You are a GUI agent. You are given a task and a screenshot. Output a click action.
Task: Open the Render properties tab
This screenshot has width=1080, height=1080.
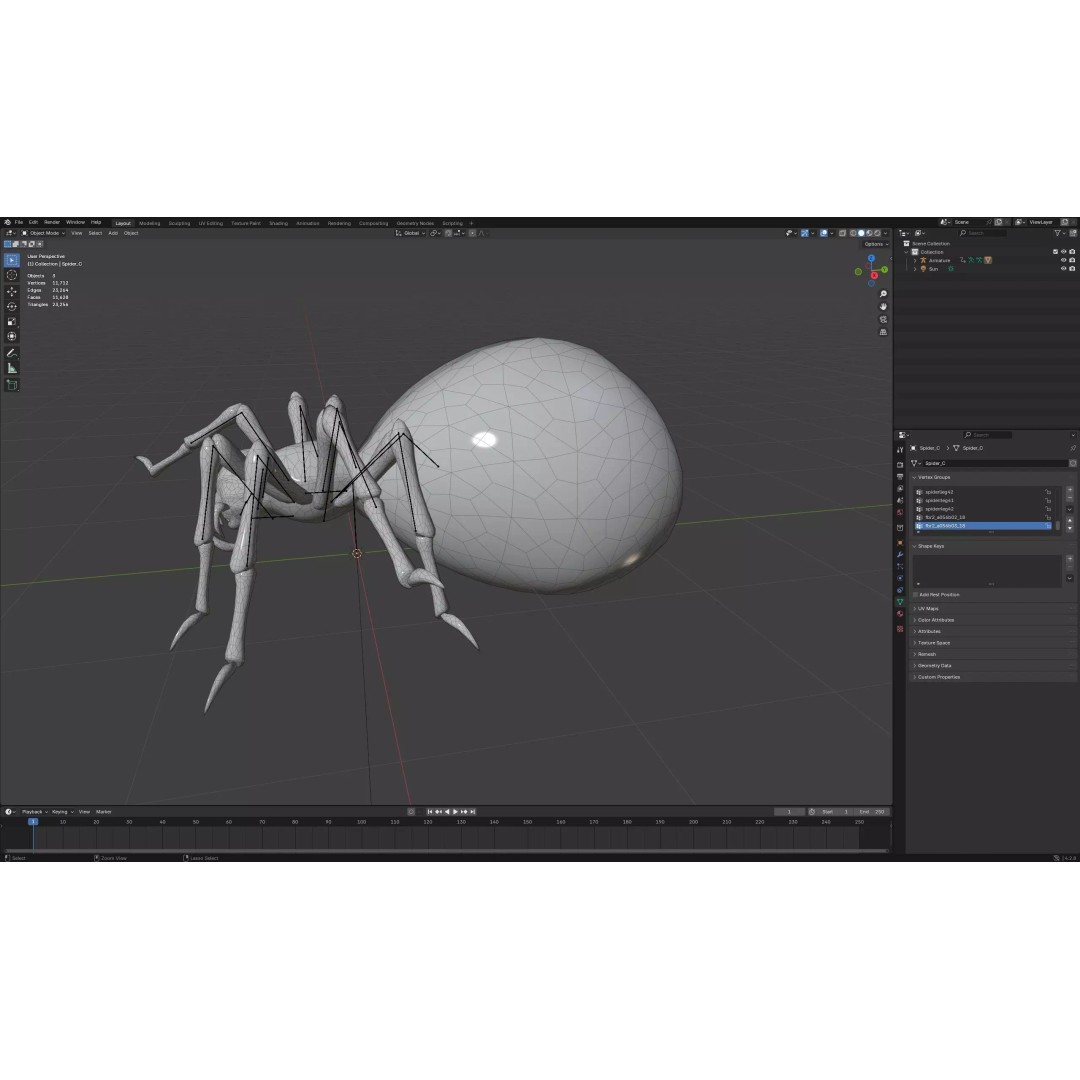[x=900, y=465]
